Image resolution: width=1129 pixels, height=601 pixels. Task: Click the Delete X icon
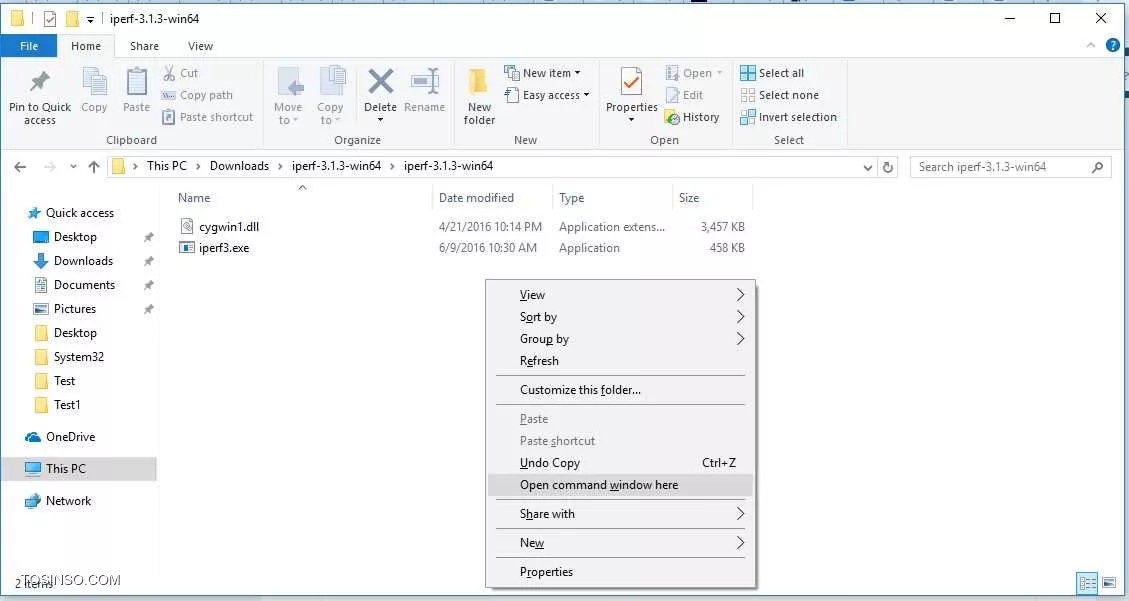(380, 82)
